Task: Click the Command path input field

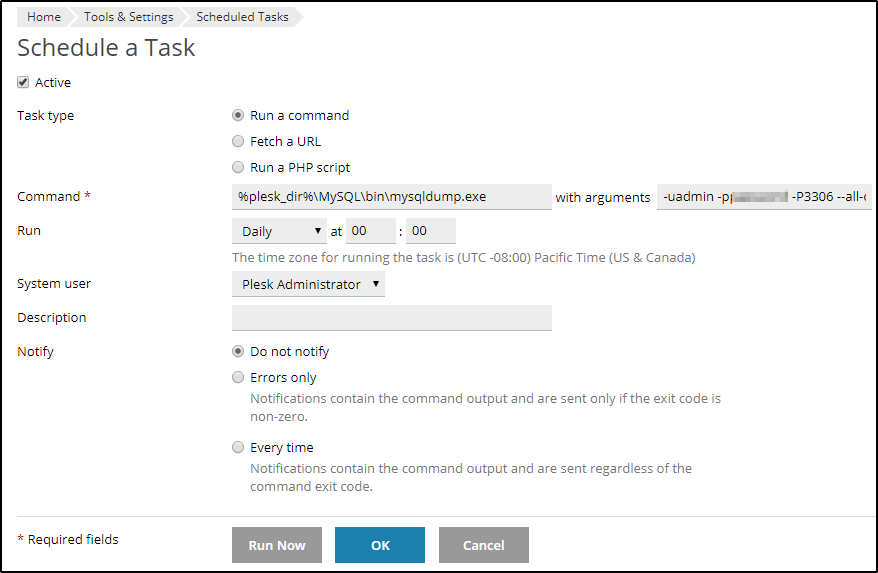Action: 391,197
